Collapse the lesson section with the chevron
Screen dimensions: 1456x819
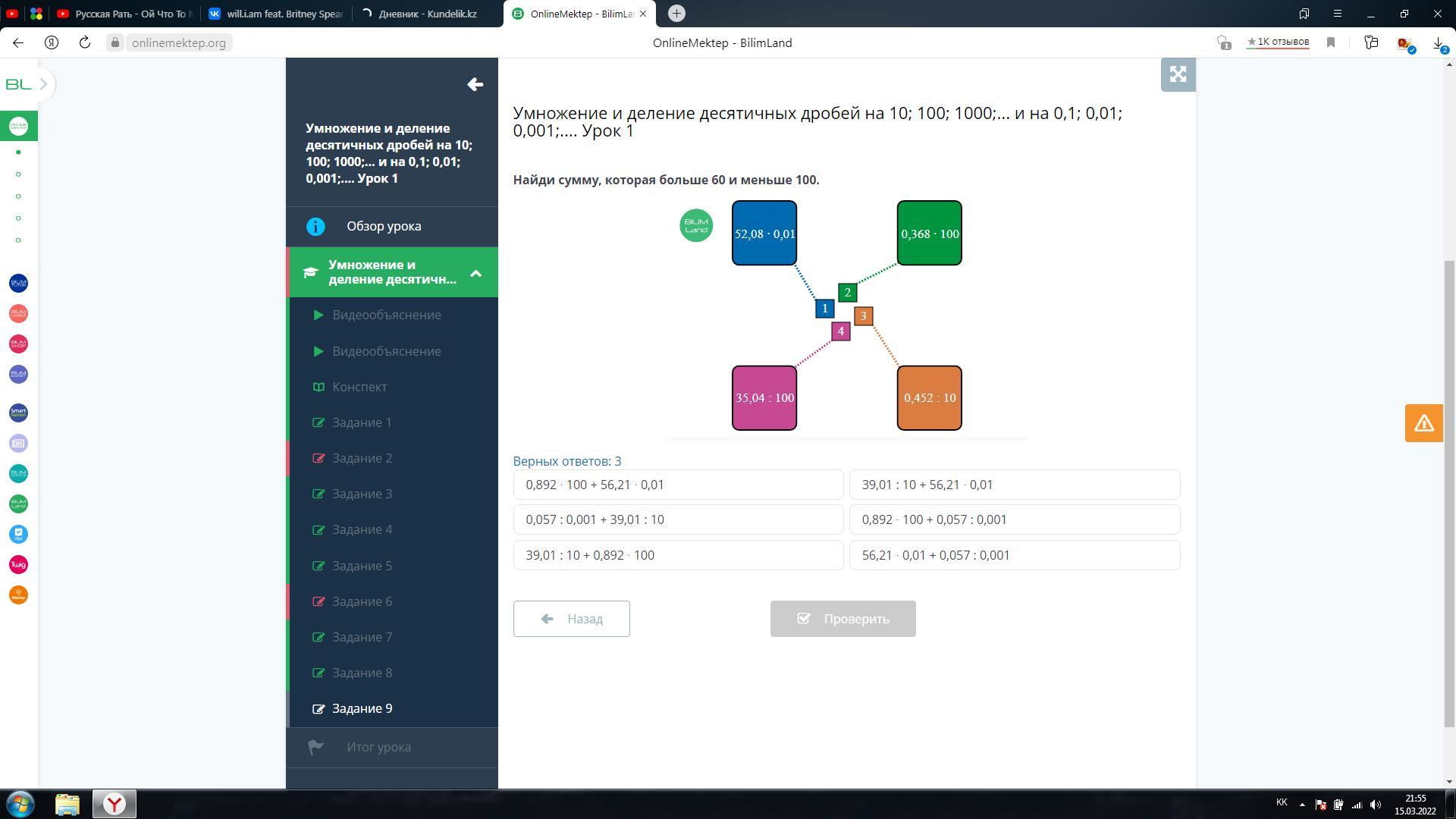pos(475,273)
